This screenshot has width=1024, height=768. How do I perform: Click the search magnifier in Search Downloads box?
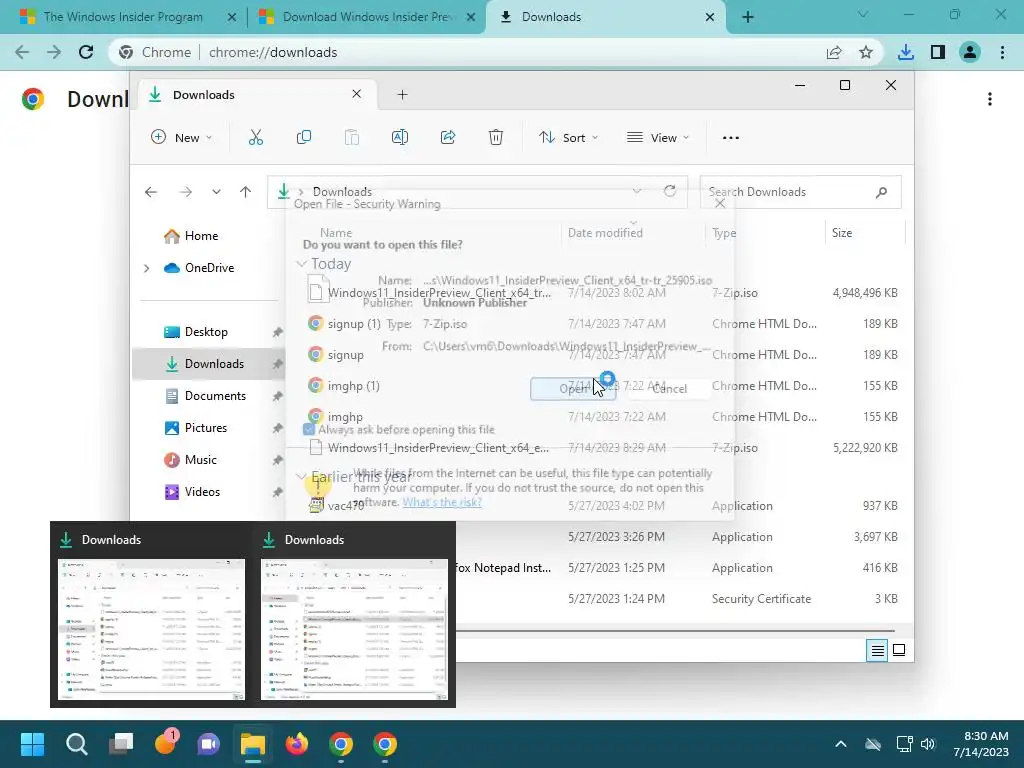tap(881, 192)
